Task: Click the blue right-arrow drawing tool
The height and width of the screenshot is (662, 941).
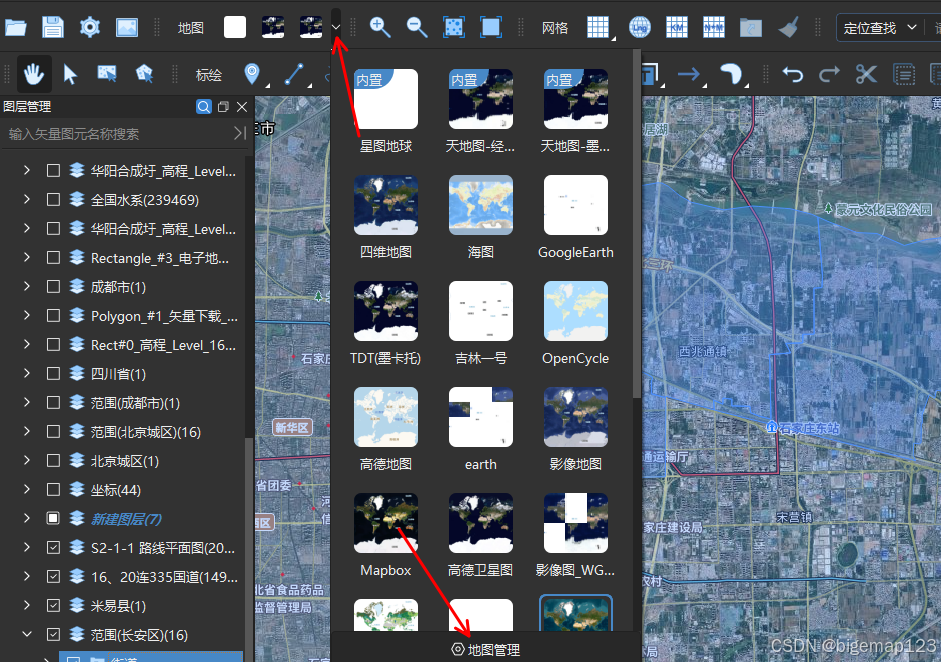Action: tap(688, 74)
